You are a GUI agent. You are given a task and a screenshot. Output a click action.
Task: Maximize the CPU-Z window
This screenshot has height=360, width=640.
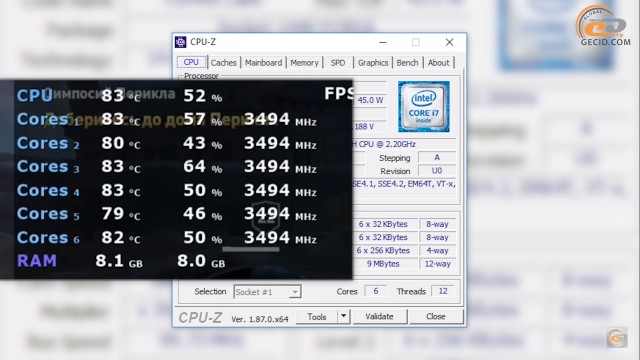[x=416, y=42]
